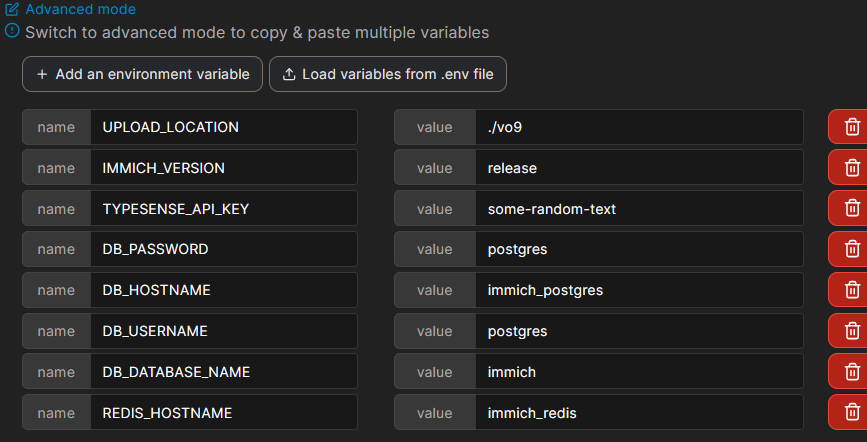Edit the DB_HOSTNAME name field
Screen dimensions: 867x442
tap(224, 290)
